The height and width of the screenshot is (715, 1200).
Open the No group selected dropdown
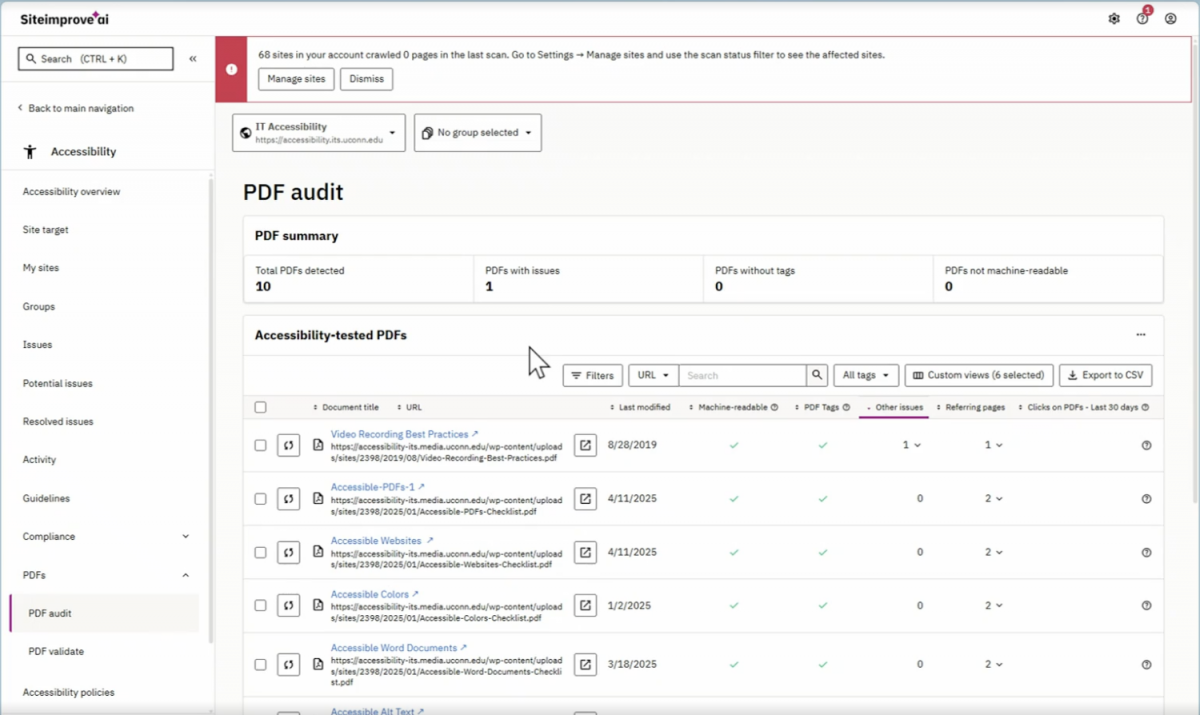(478, 133)
